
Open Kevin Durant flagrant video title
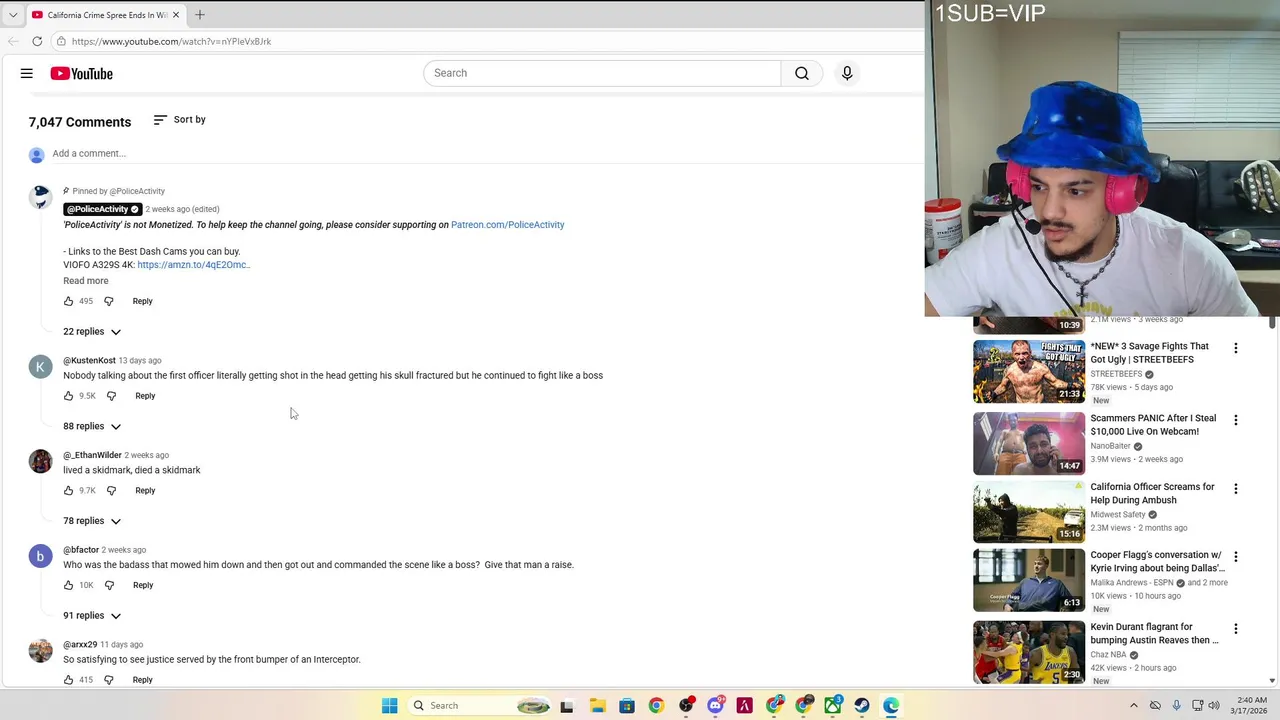(1155, 634)
